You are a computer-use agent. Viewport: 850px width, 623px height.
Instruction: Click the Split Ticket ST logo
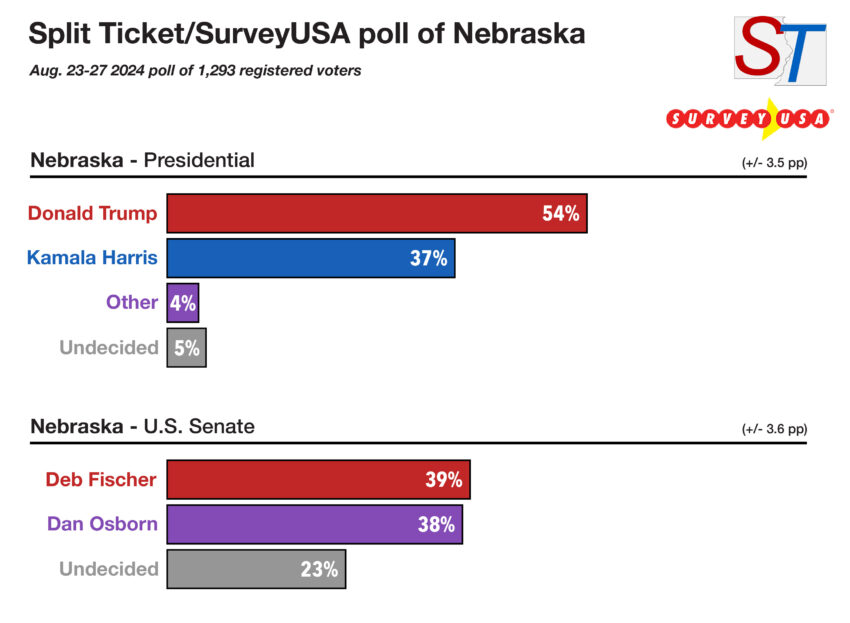point(780,50)
